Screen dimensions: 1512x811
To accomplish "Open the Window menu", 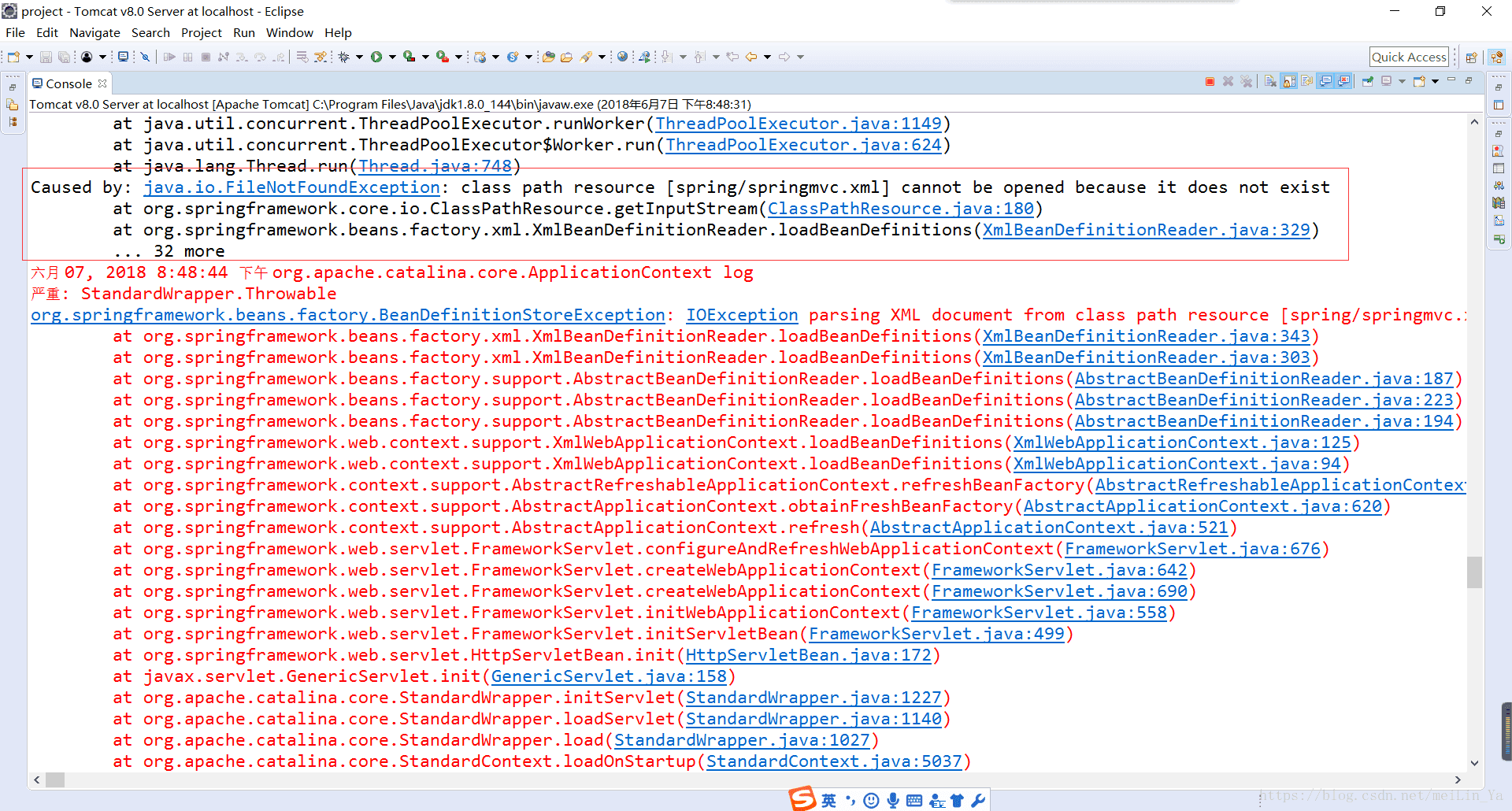I will pos(289,32).
